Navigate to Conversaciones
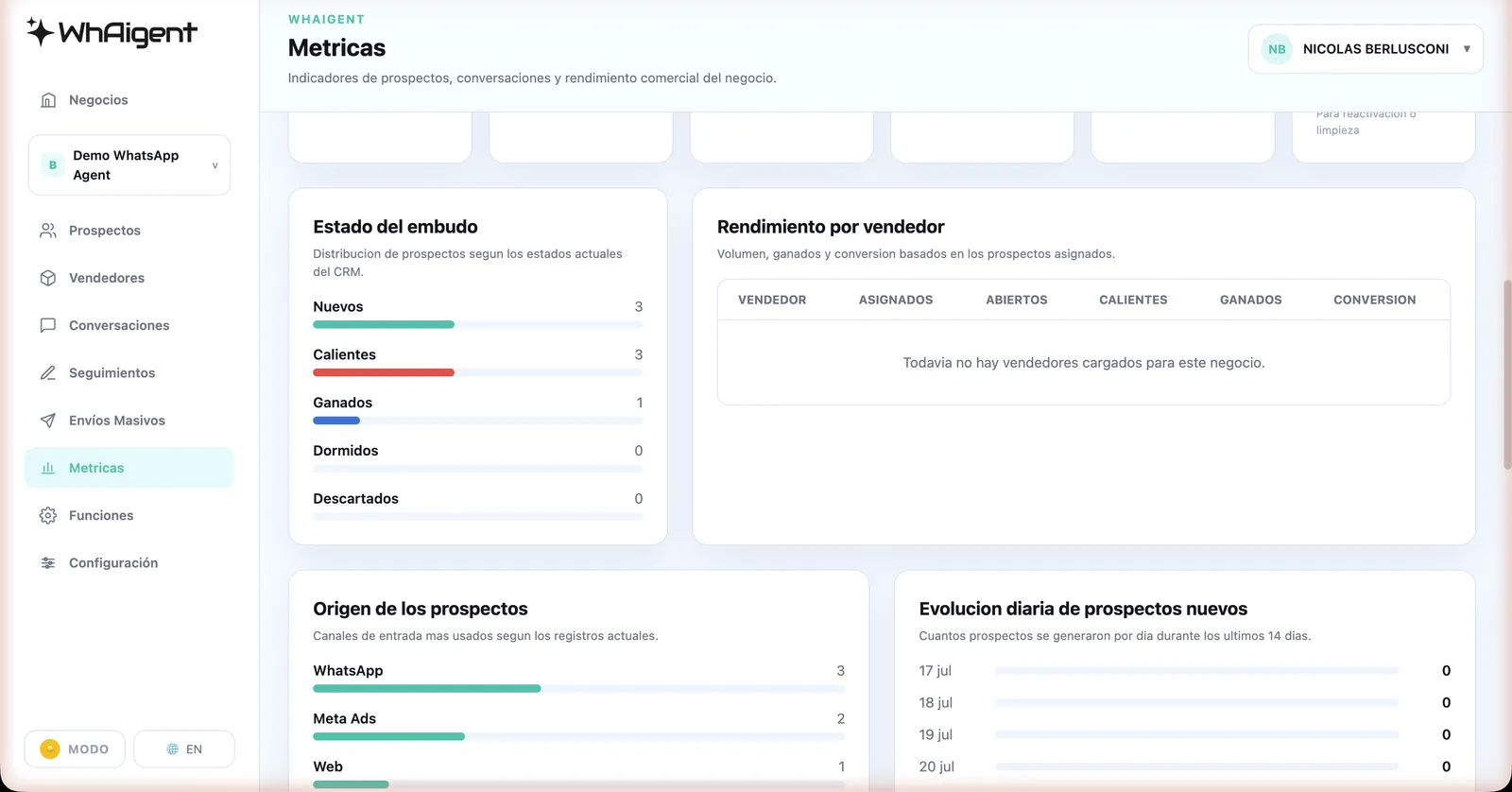 click(129, 325)
